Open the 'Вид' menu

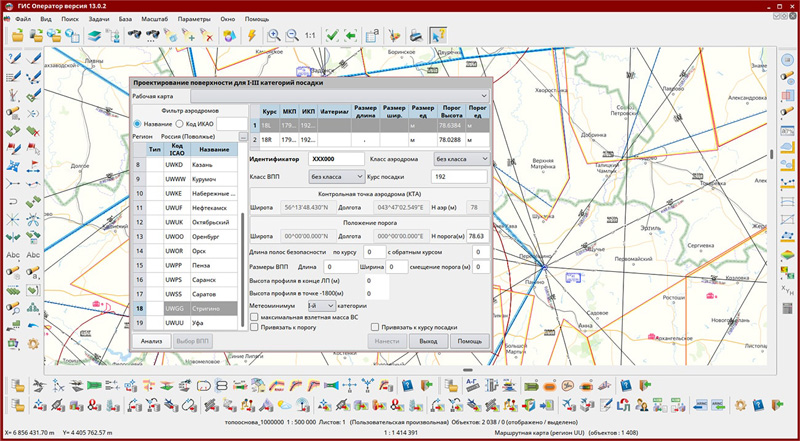pyautogui.click(x=46, y=19)
